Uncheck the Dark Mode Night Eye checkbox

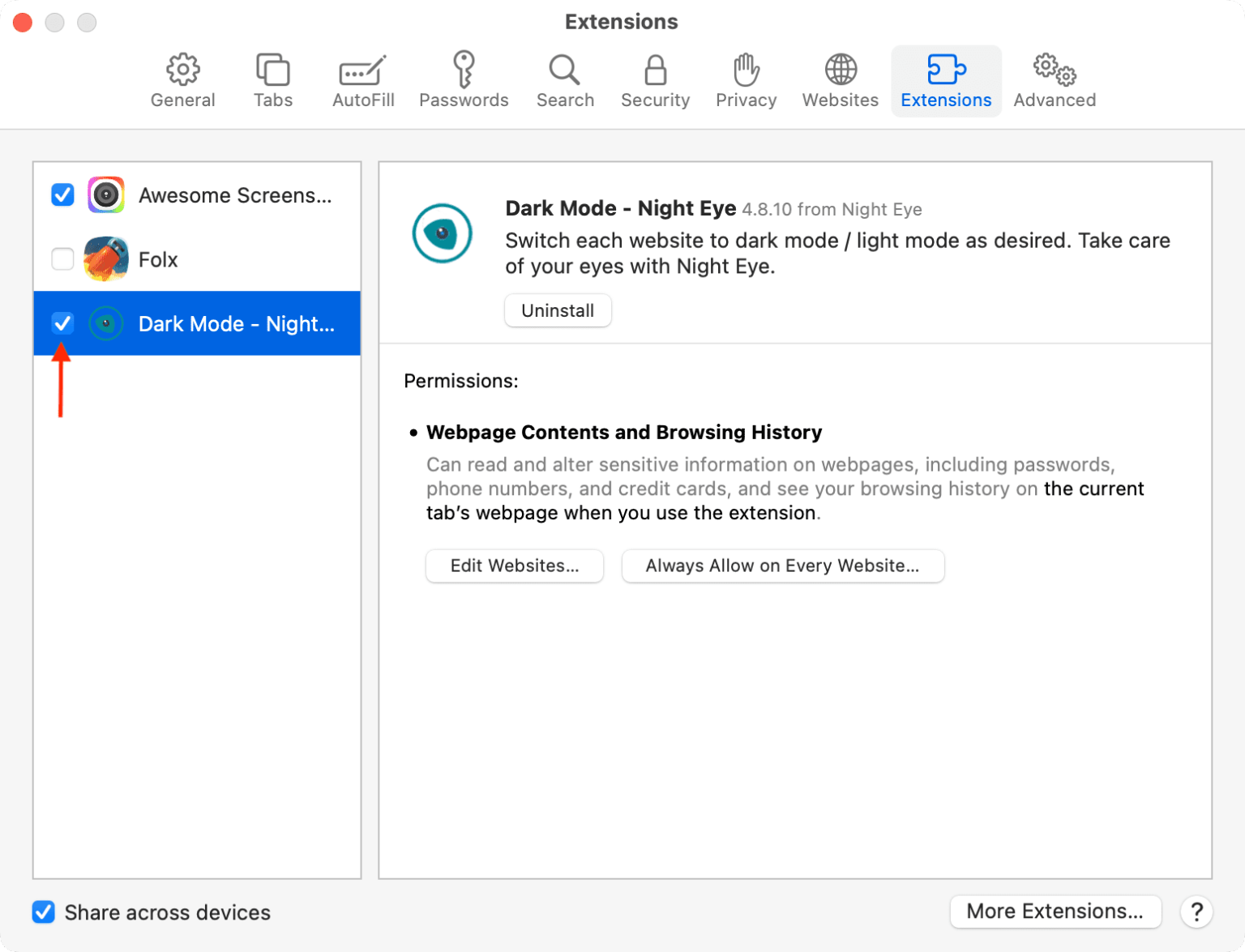[62, 323]
